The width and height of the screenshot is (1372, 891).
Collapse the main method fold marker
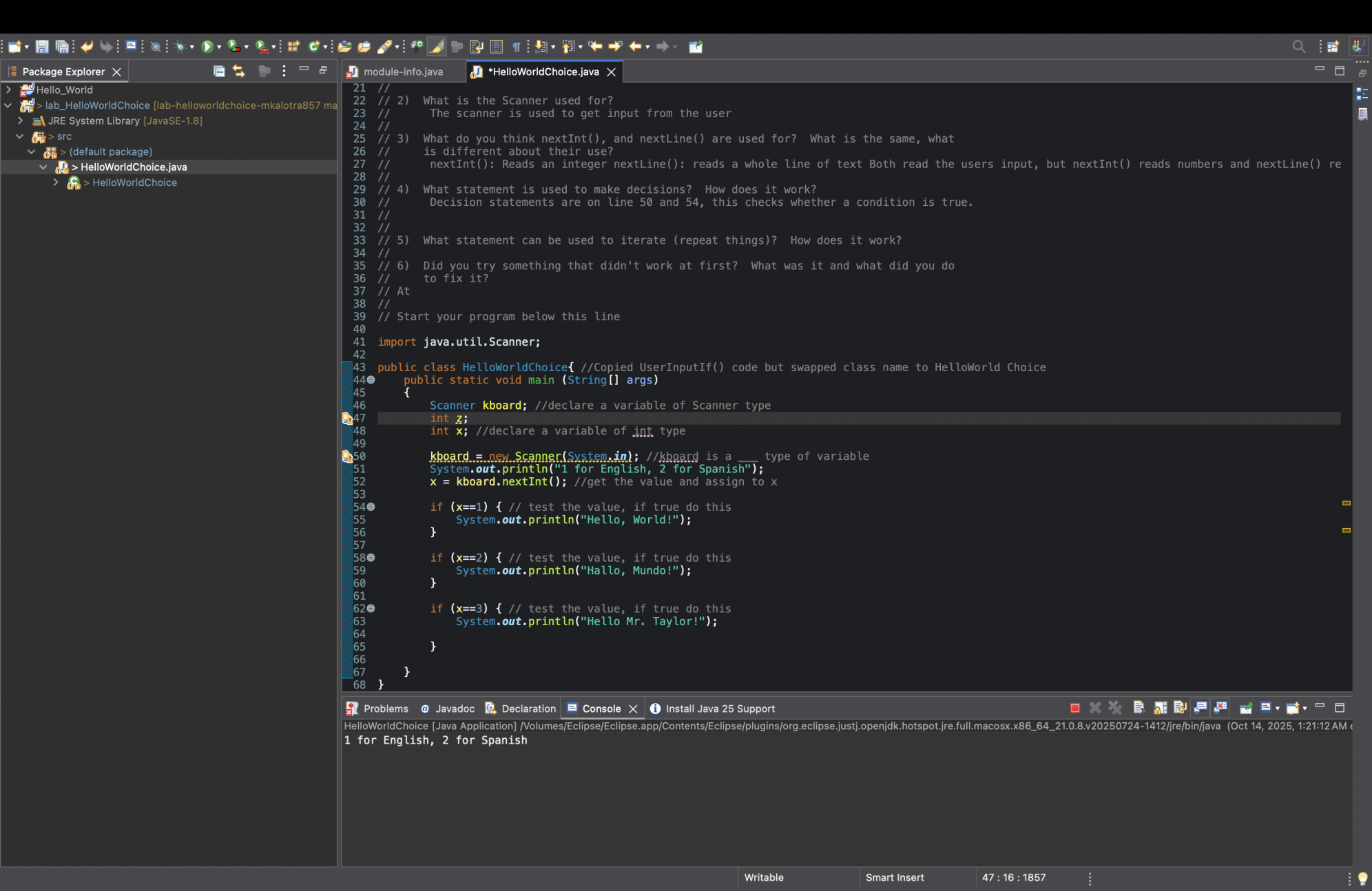(x=371, y=380)
